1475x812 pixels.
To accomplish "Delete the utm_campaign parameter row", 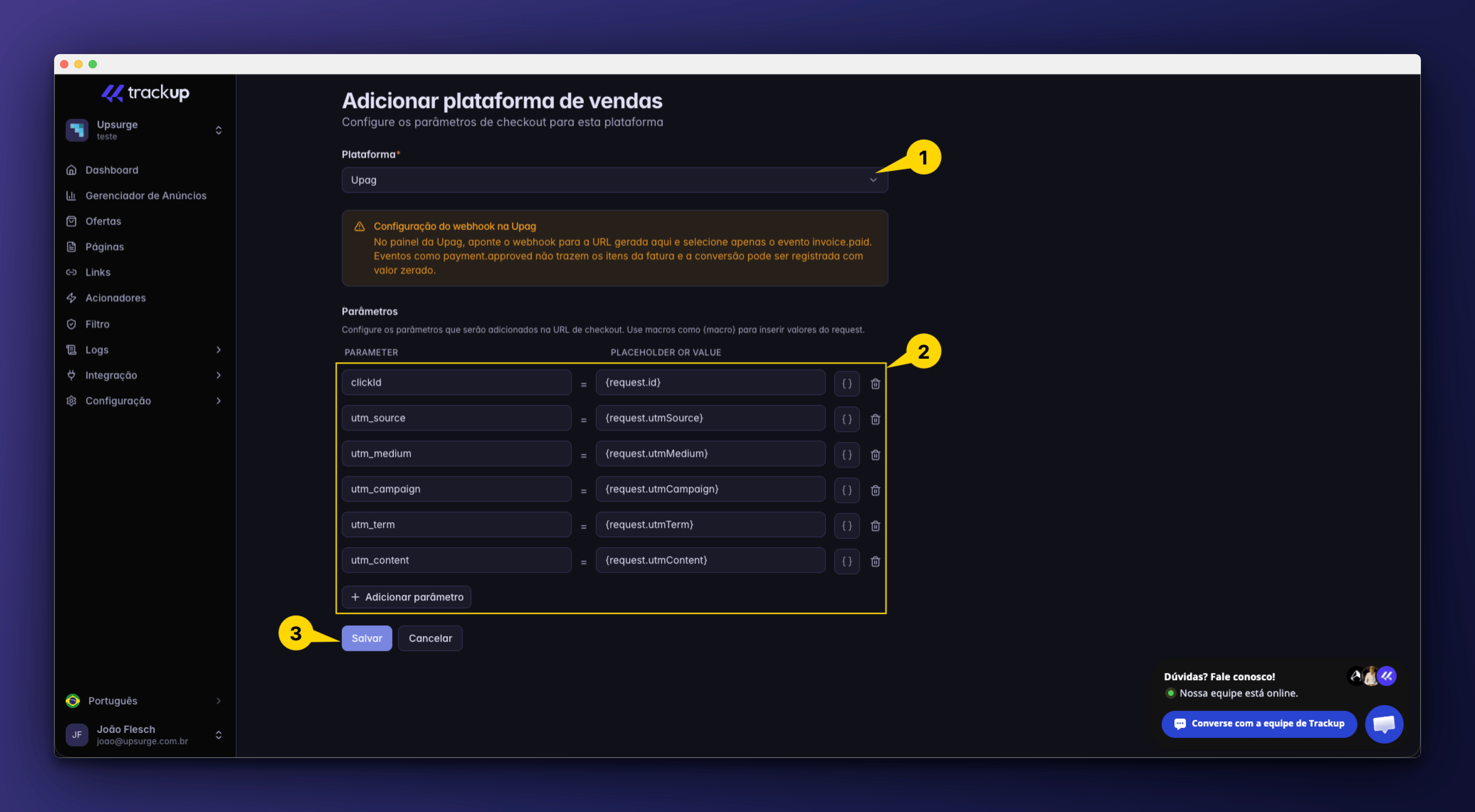I will [x=875, y=490].
